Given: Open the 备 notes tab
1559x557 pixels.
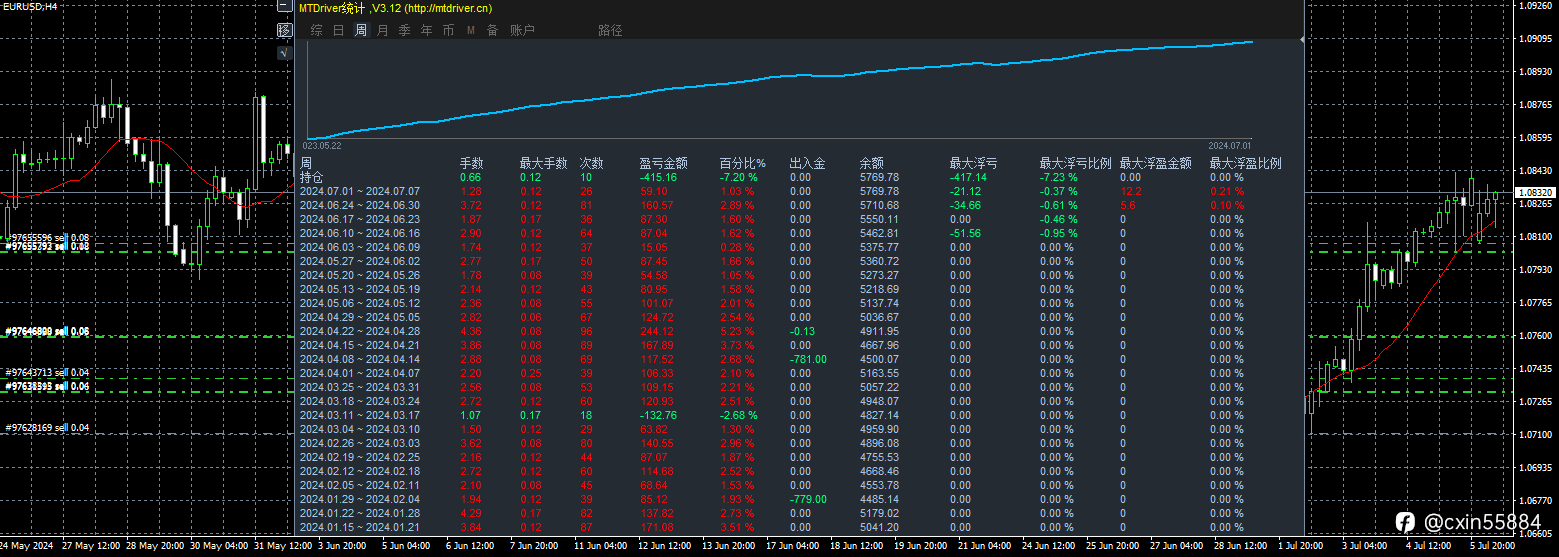Looking at the screenshot, I should 492,30.
